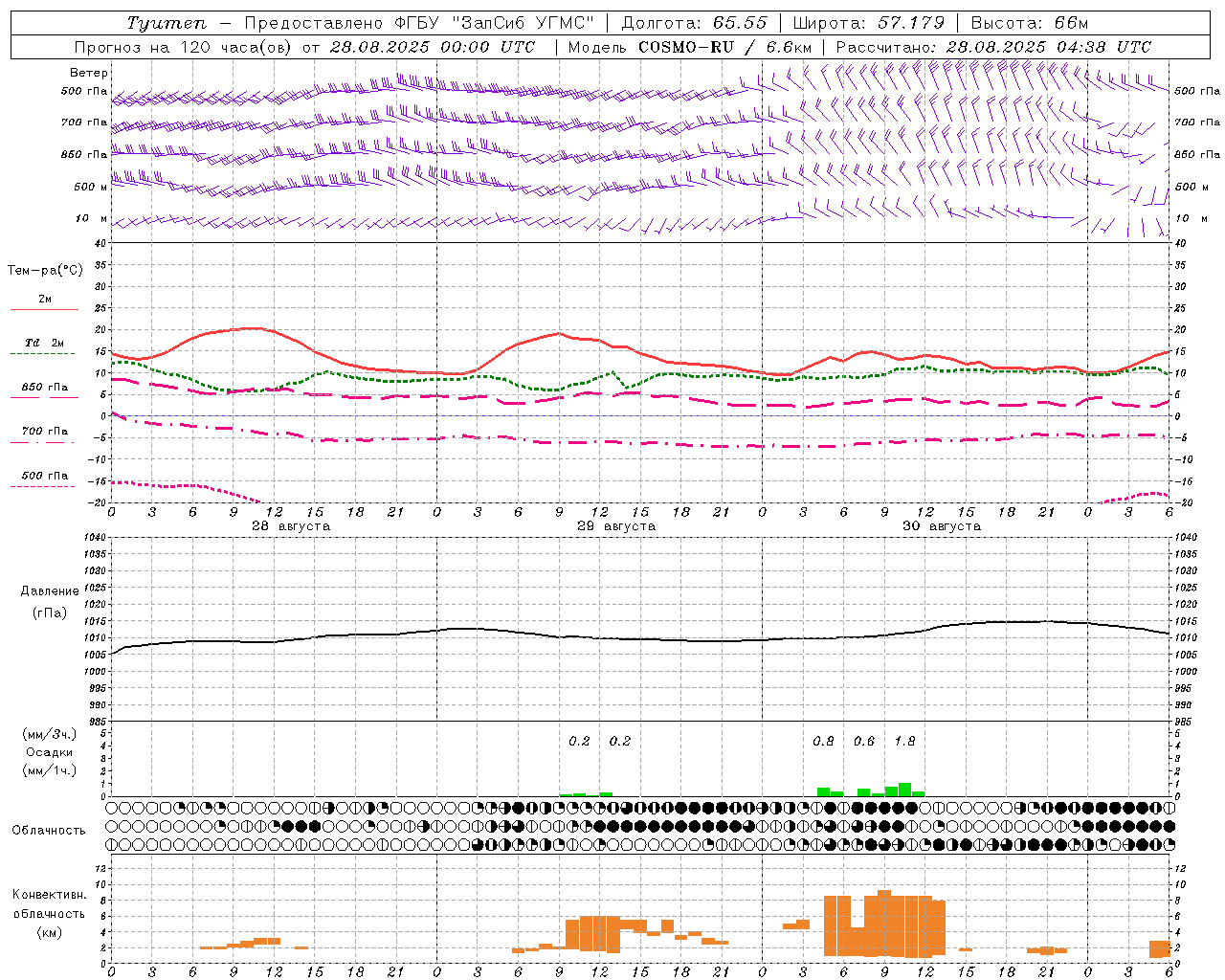The width and height of the screenshot is (1225, 980).
Task: Click the "0.8" precipitation amount value
Action: click(x=823, y=741)
